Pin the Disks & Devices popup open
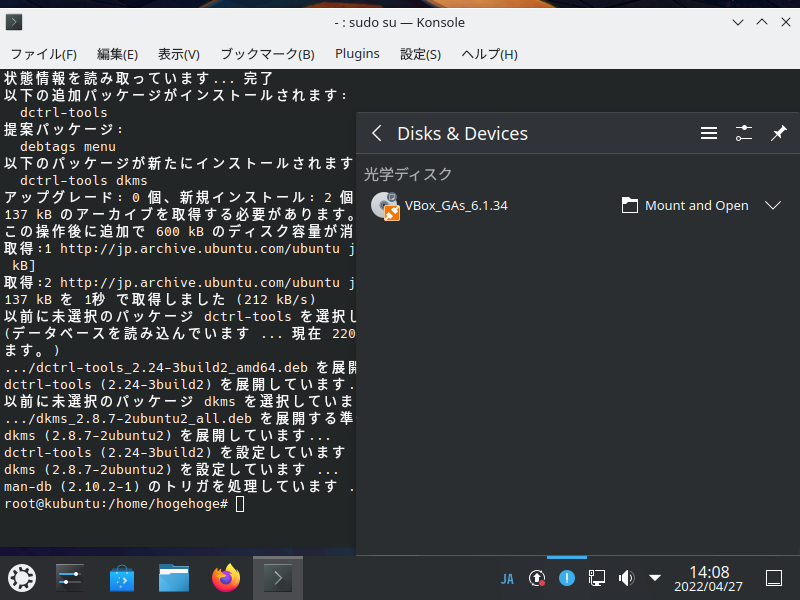The height and width of the screenshot is (600, 800). 779,134
